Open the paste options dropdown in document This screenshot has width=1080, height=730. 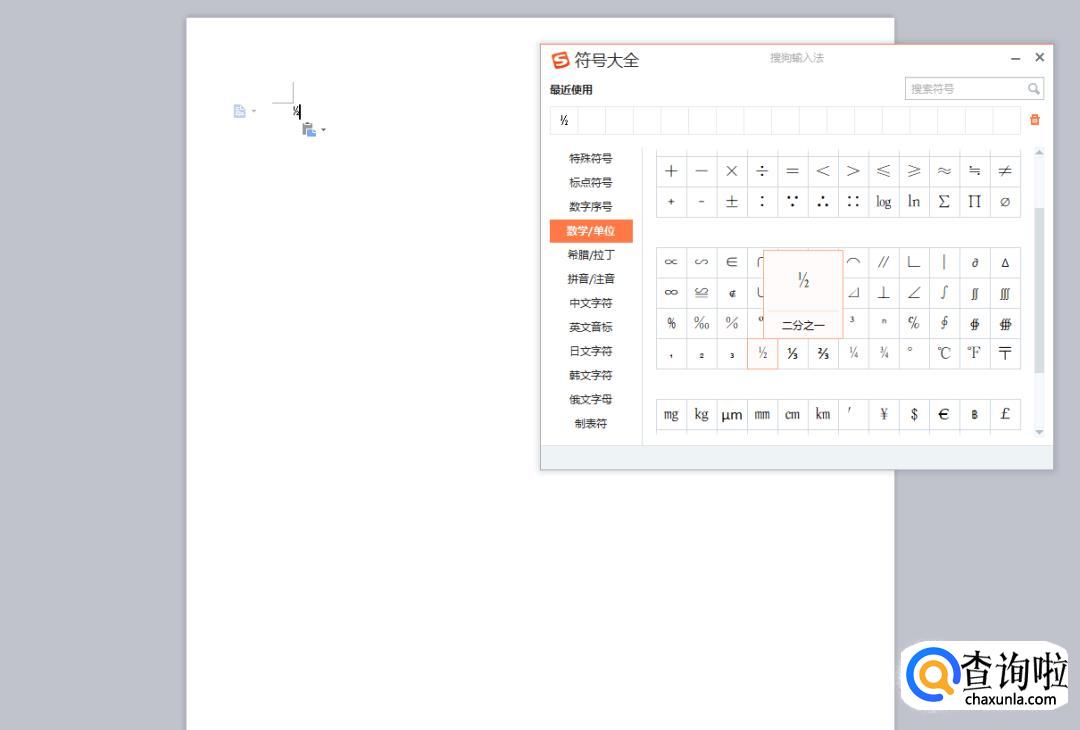point(323,130)
